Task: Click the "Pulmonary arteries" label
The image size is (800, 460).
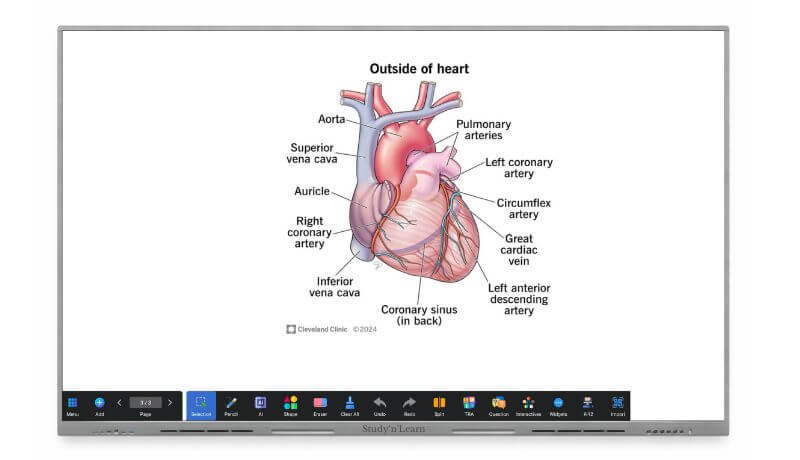Action: pos(484,130)
